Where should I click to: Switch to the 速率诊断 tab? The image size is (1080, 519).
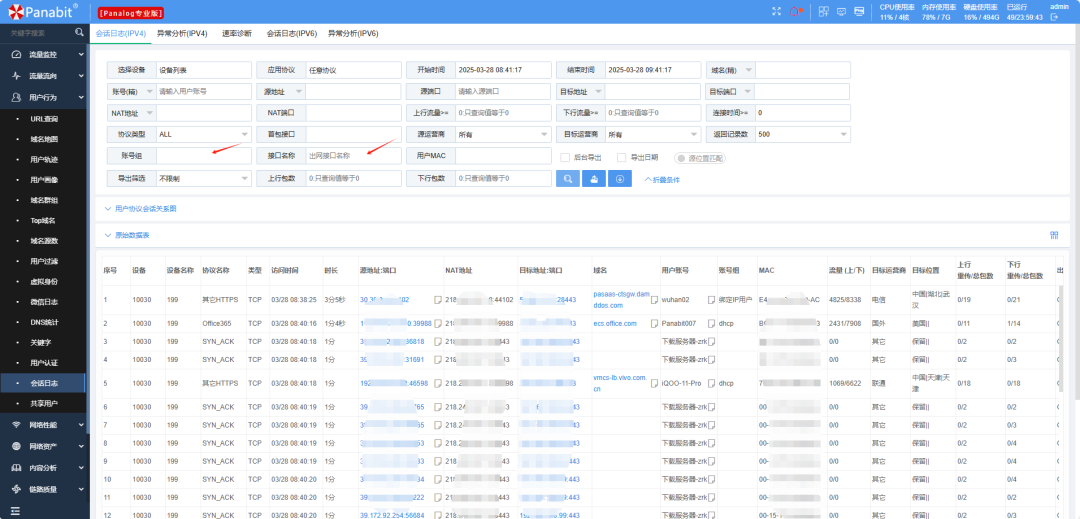pos(237,33)
